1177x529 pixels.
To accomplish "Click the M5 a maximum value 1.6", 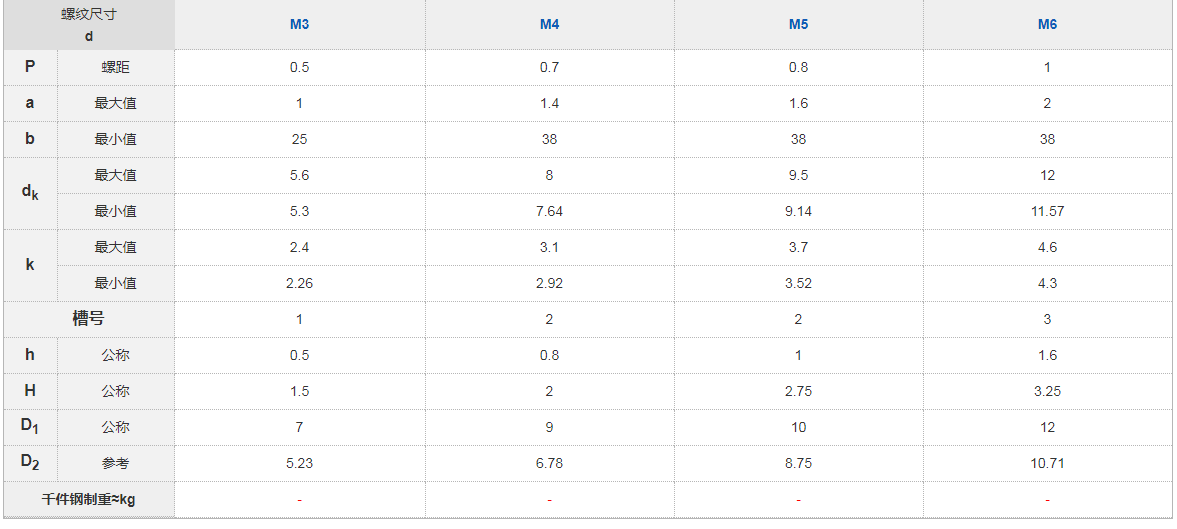I will click(x=798, y=103).
